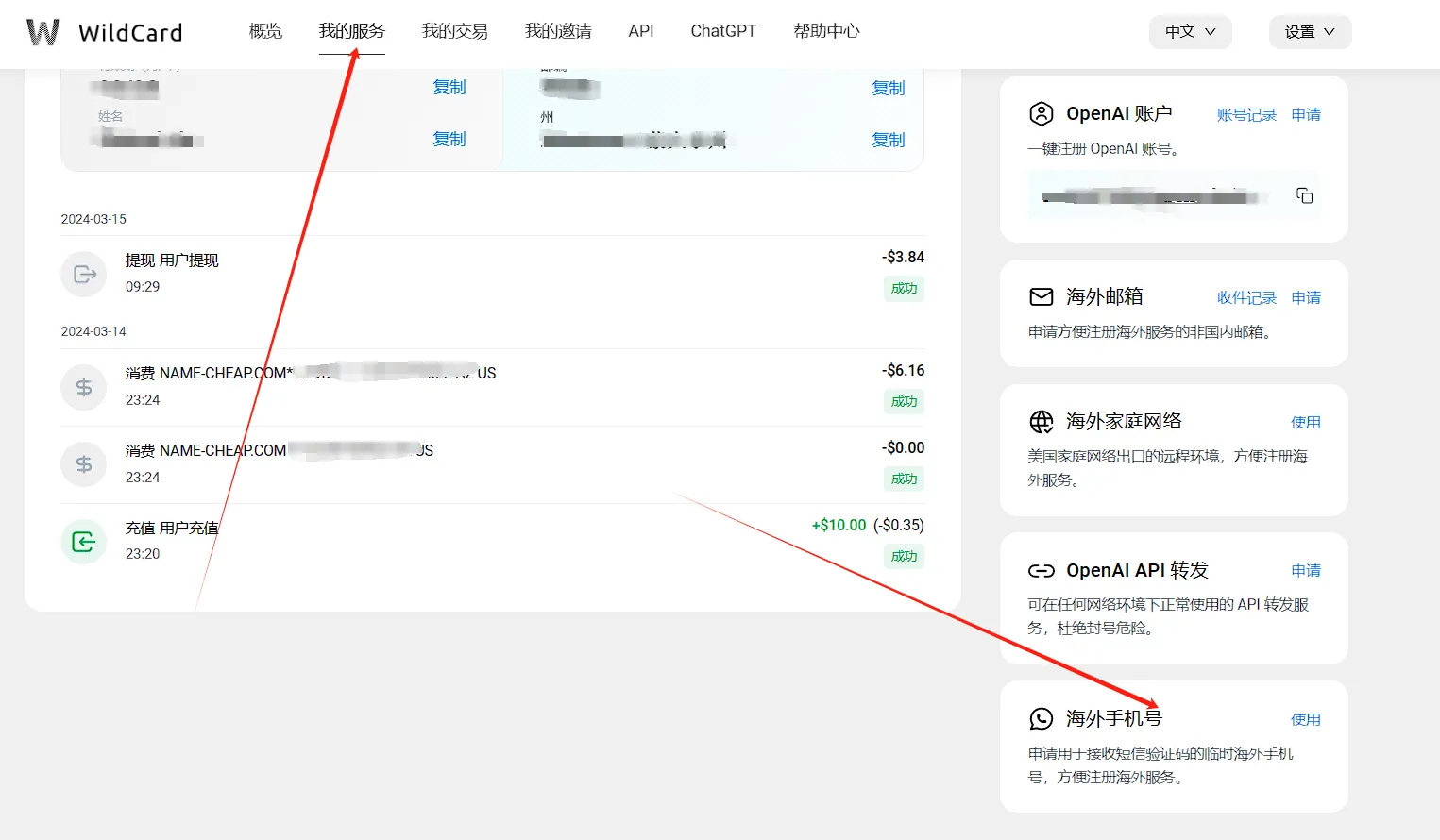Click the withdrawal transaction icon
The width and height of the screenshot is (1440, 840).
84,274
